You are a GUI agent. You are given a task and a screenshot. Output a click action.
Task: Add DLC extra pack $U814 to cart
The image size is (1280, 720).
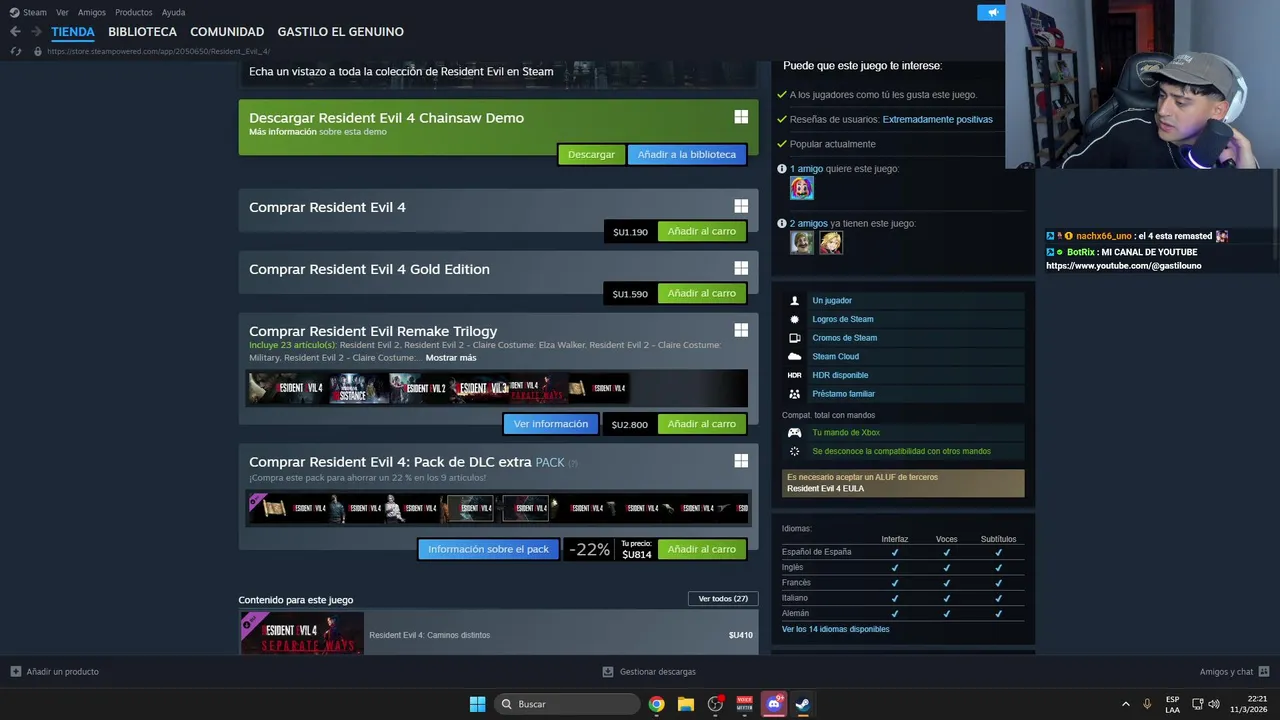[x=702, y=549]
